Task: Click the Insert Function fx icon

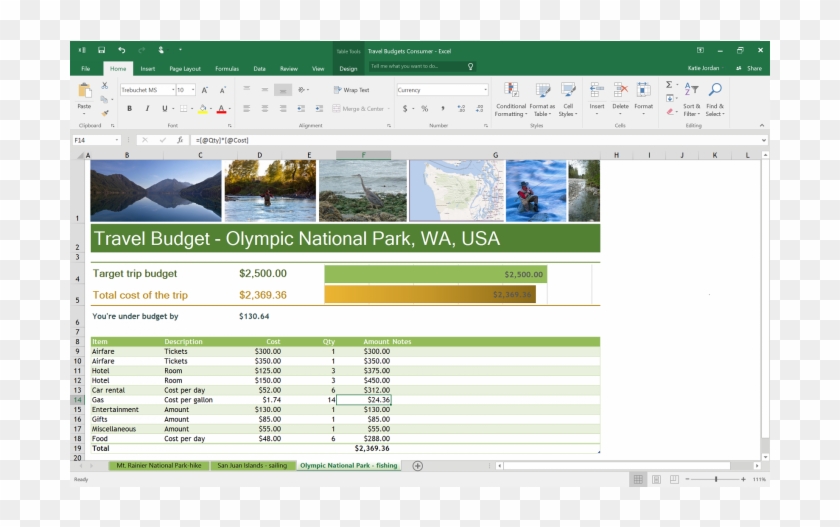Action: [180, 140]
